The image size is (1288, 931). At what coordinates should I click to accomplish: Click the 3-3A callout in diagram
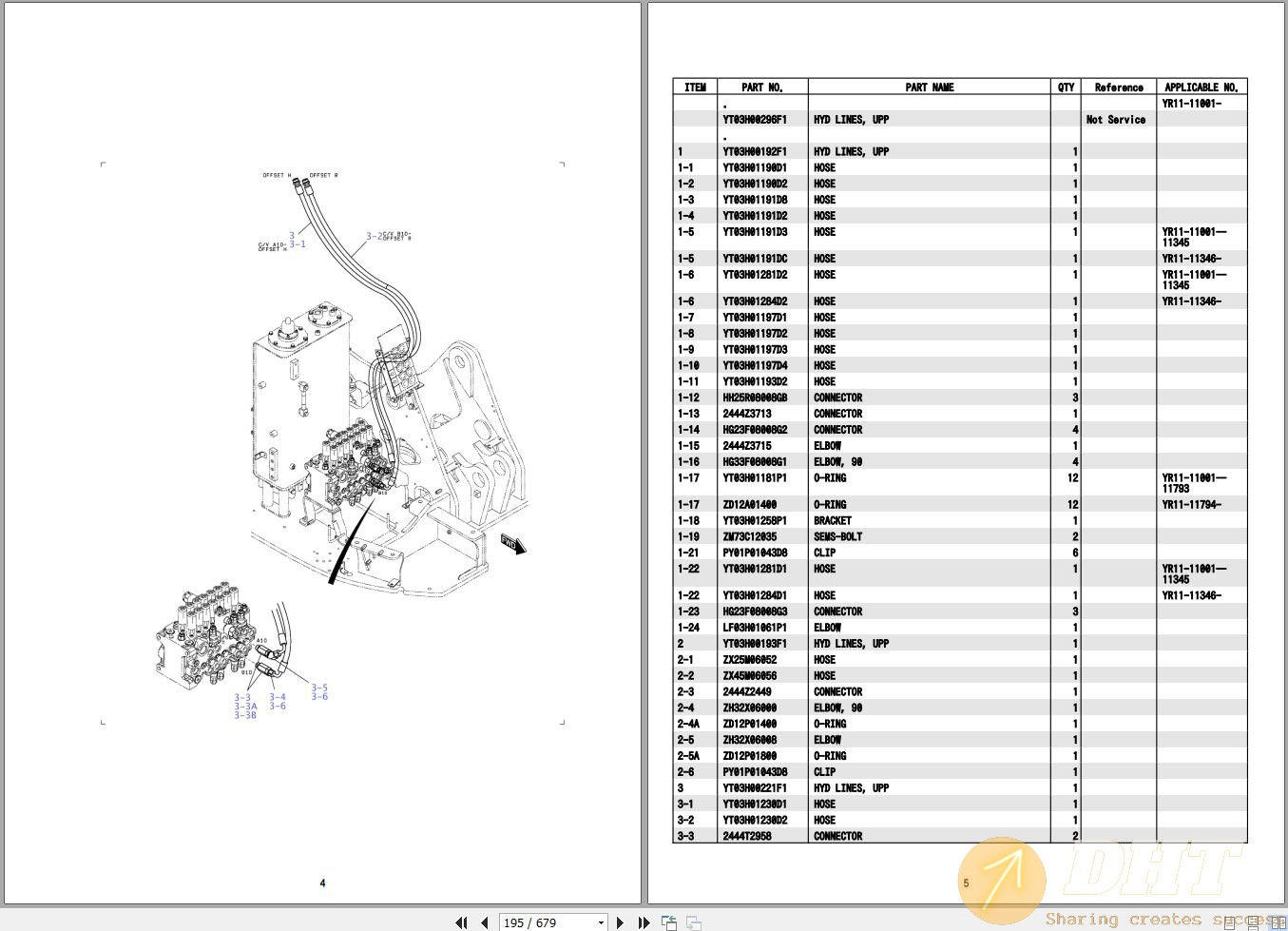[246, 707]
